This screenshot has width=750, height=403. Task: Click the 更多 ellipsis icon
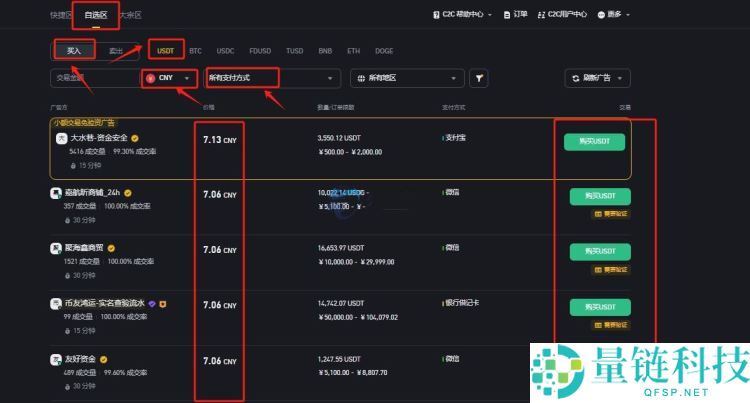pyautogui.click(x=601, y=15)
